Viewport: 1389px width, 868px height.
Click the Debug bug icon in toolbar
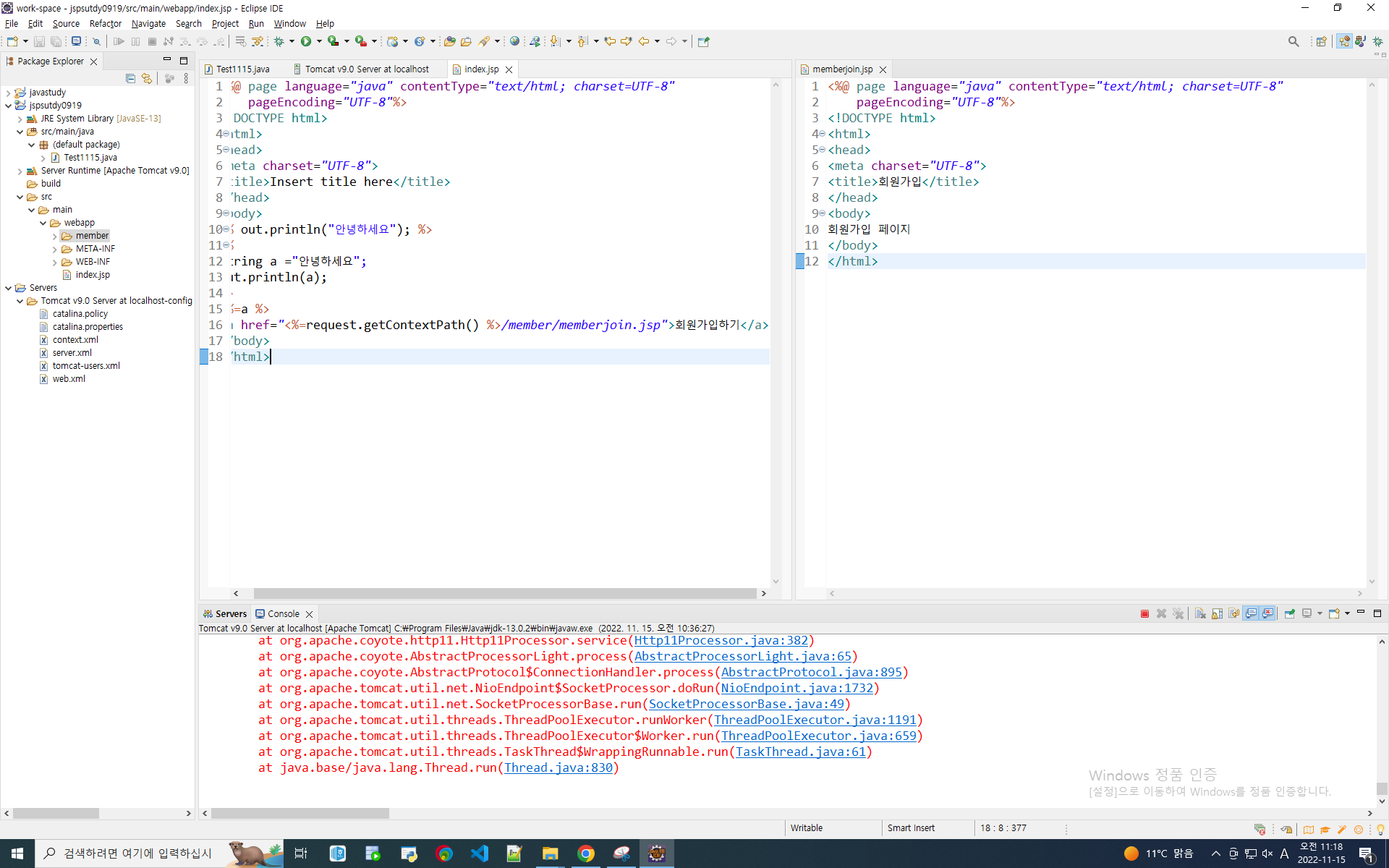(279, 41)
